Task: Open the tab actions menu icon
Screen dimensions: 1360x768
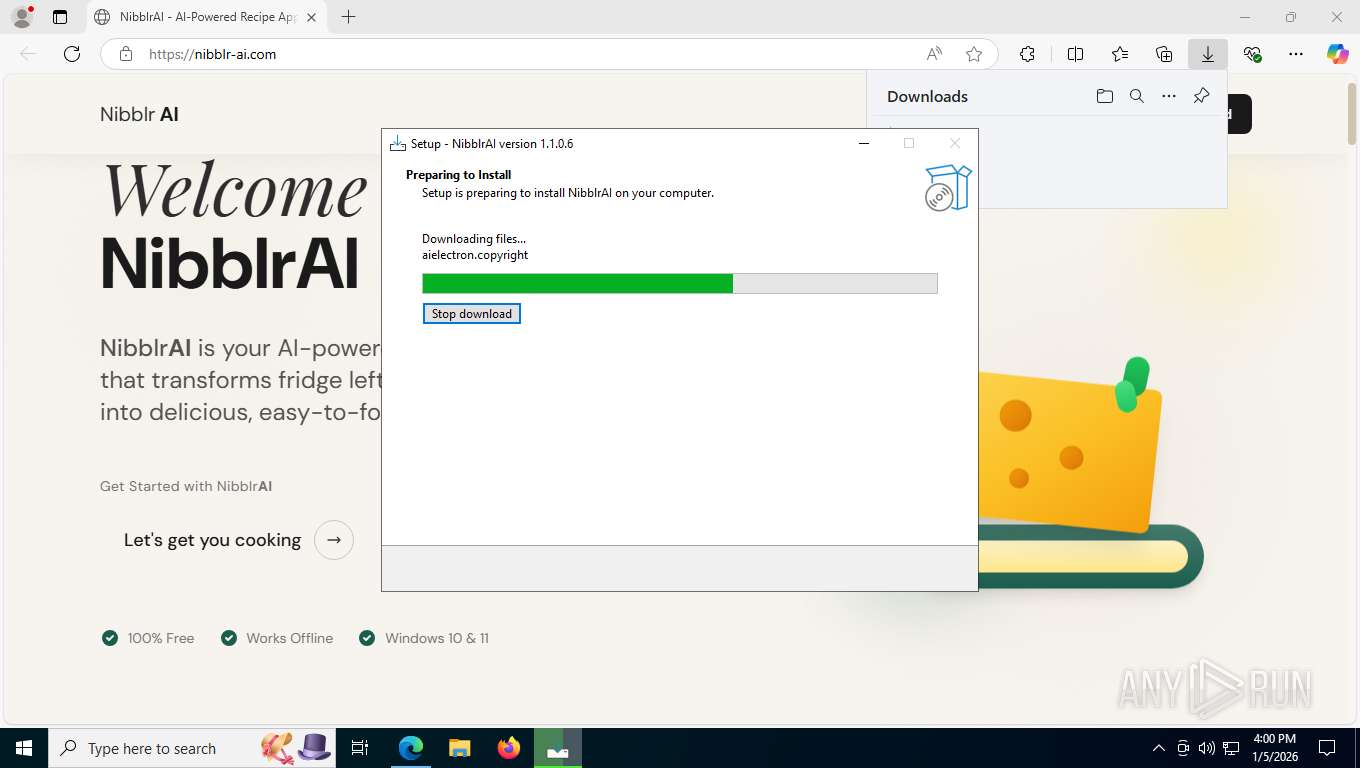Action: pyautogui.click(x=60, y=17)
